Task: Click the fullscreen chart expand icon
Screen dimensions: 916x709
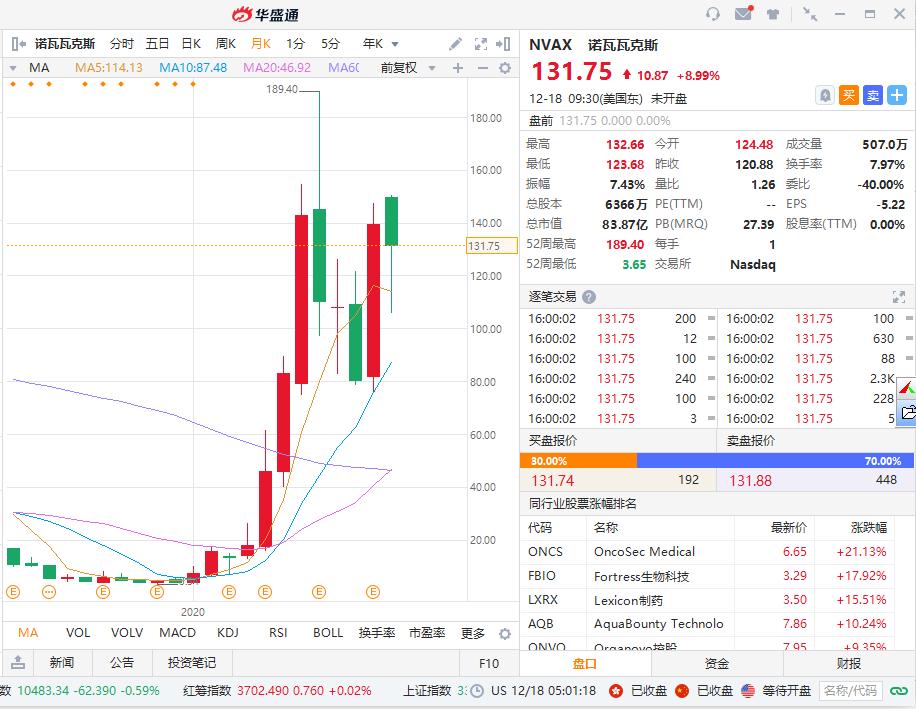Action: (x=481, y=44)
